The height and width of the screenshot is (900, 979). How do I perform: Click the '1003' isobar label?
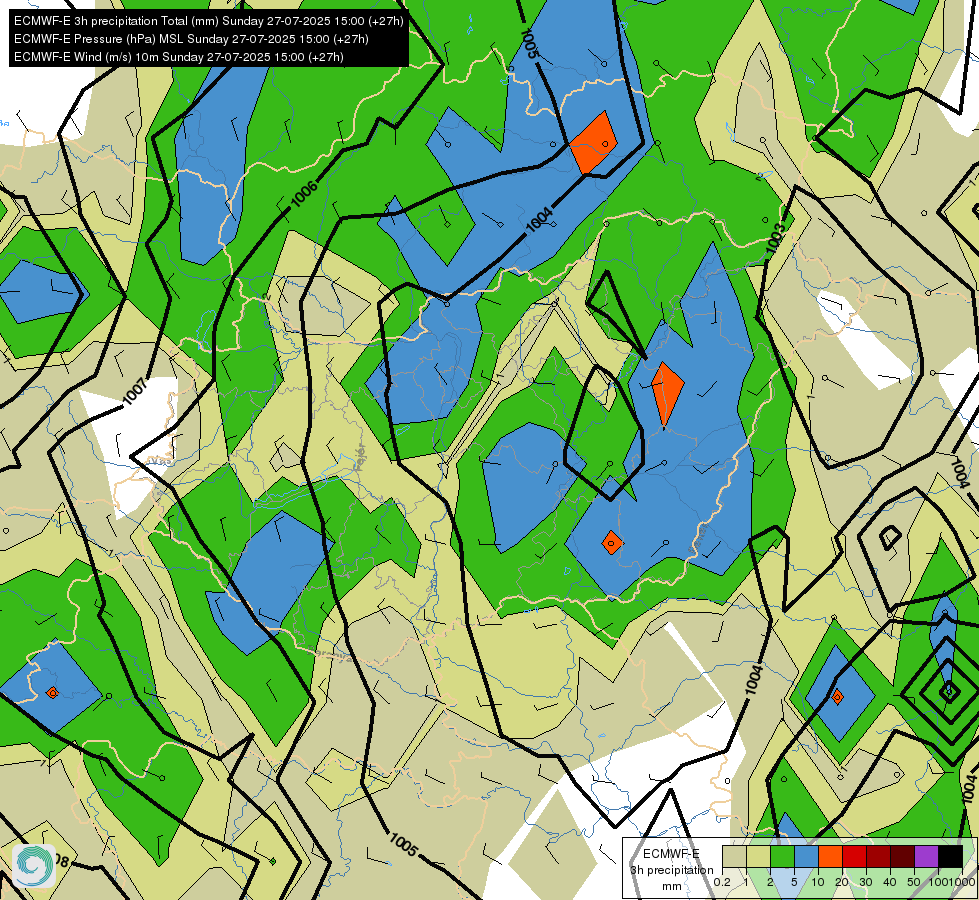(x=775, y=238)
